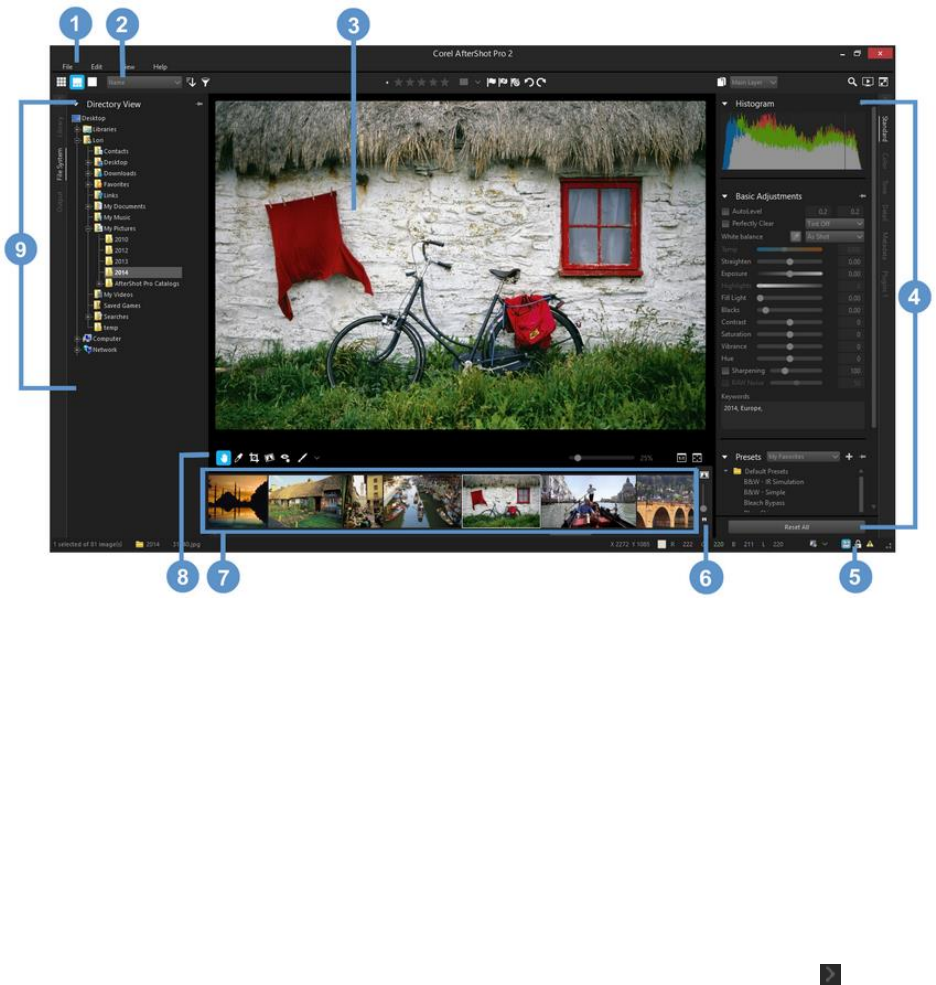This screenshot has width=936, height=985.
Task: Switch to the File System tab
Action: pyautogui.click(x=60, y=165)
